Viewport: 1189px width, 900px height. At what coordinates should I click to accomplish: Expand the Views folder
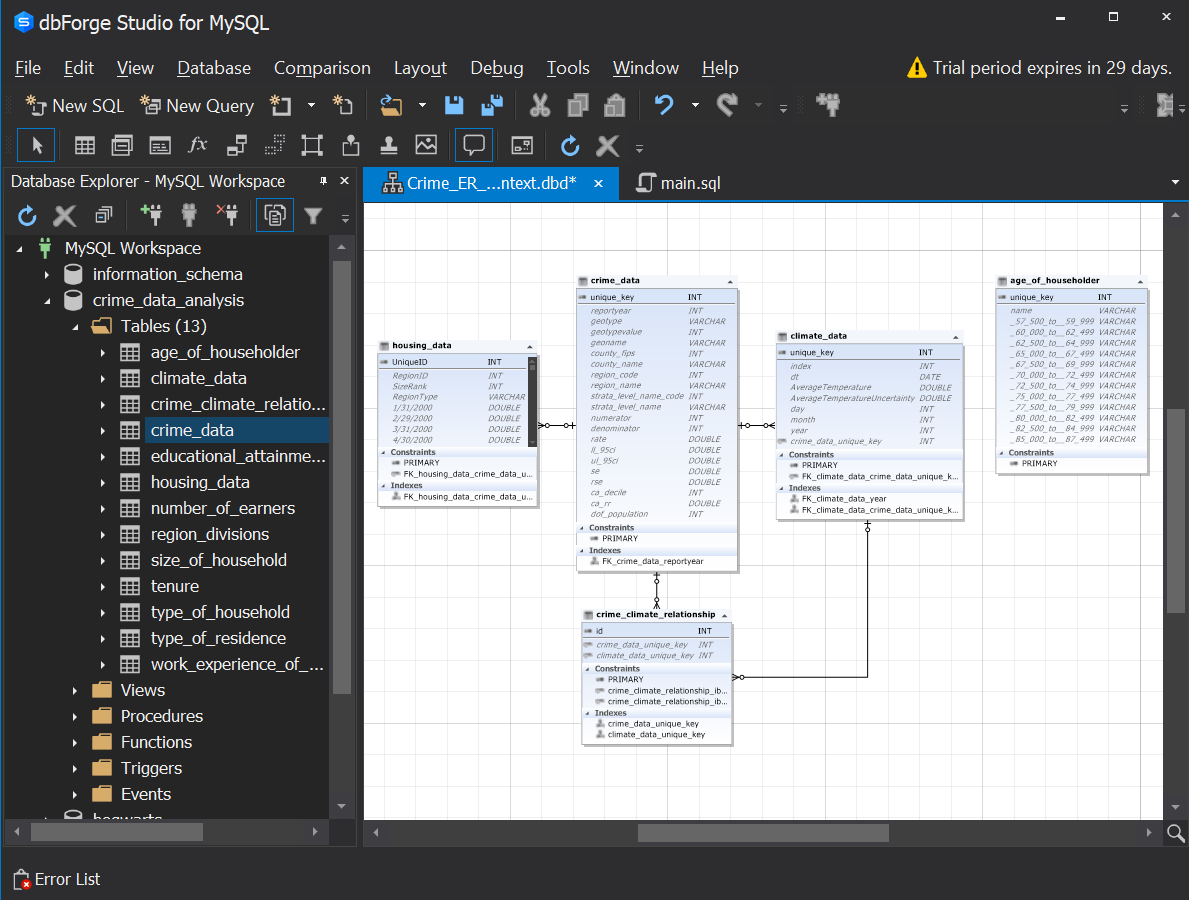(x=75, y=690)
